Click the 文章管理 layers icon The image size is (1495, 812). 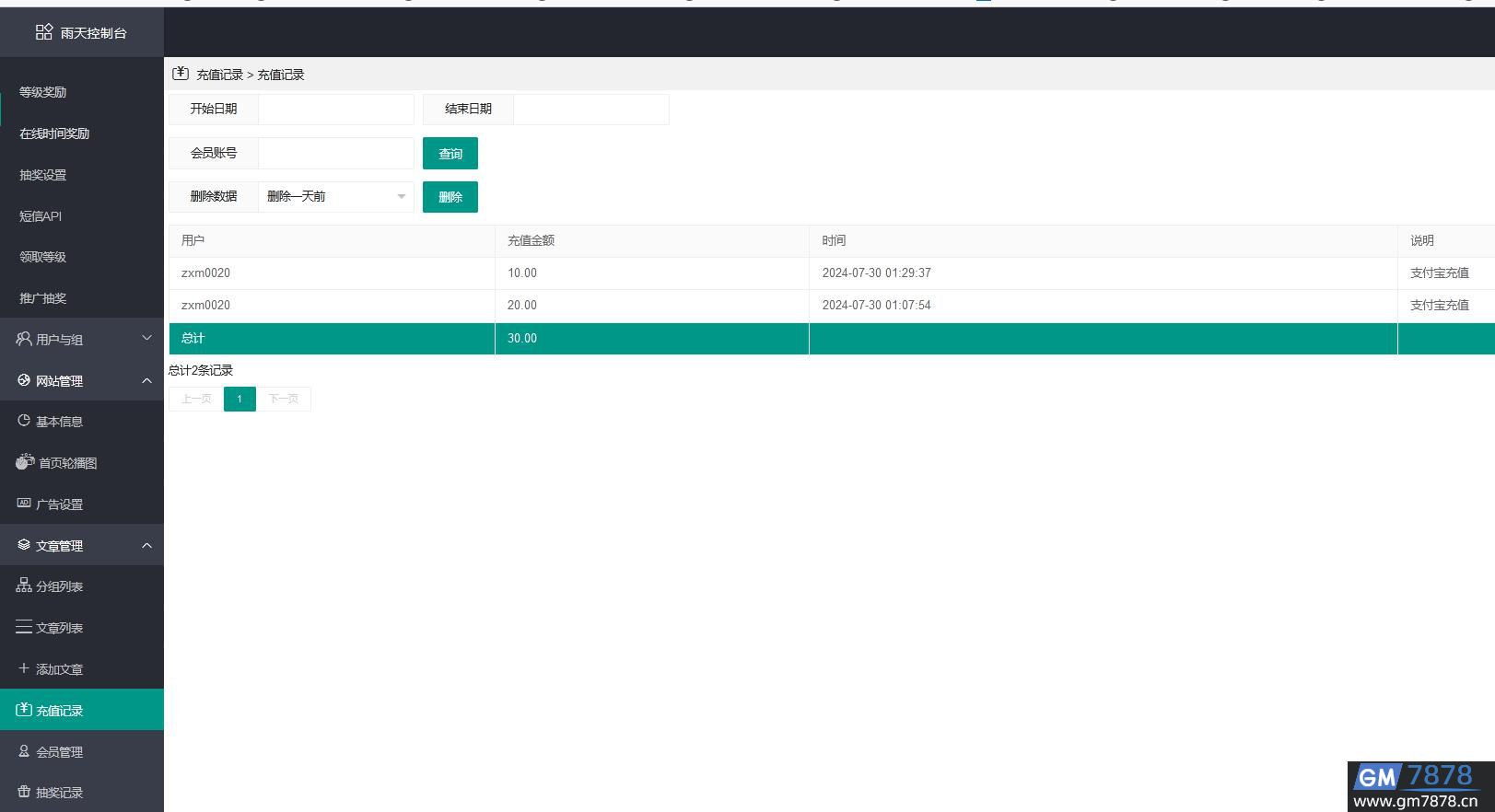[x=24, y=545]
